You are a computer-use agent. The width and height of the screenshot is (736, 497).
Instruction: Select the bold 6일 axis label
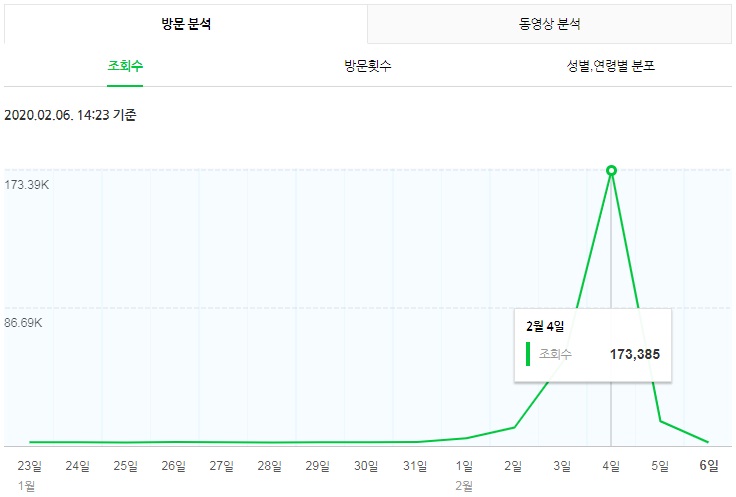click(x=708, y=465)
